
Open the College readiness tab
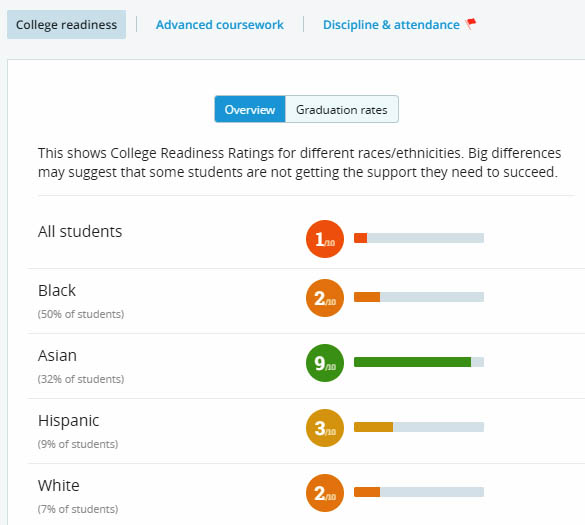pyautogui.click(x=66, y=25)
